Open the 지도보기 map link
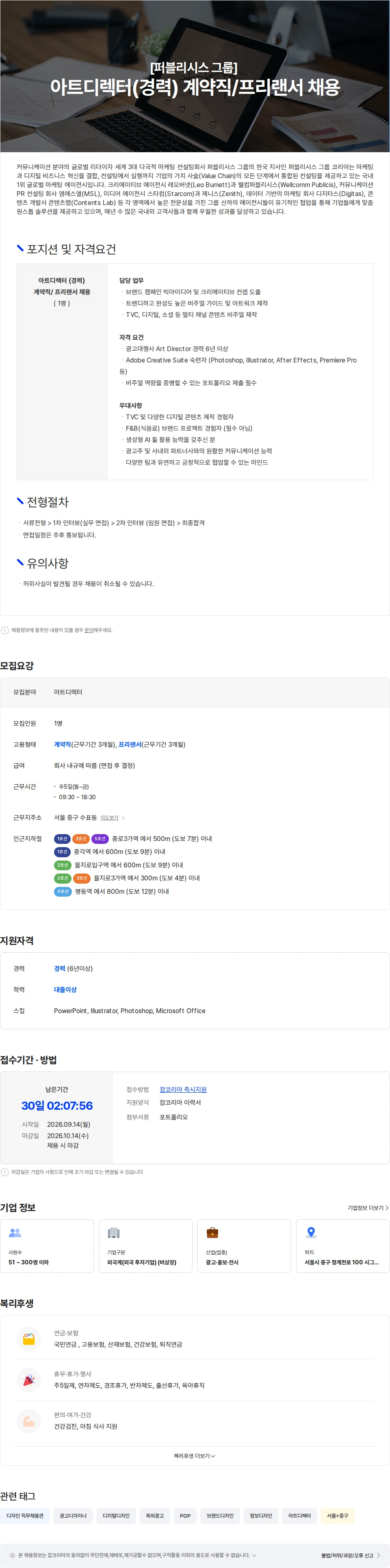Viewport: 390px width, 1568px height. click(109, 817)
